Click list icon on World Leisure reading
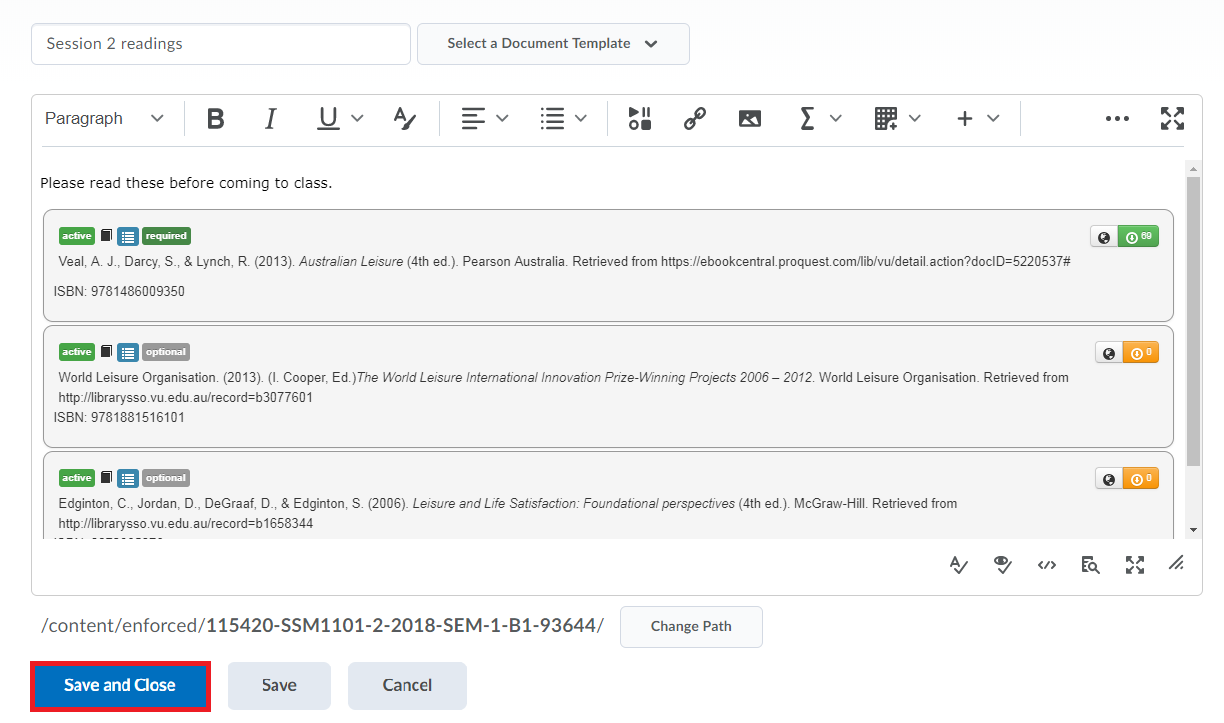Screen dimensions: 1224x723 coord(127,352)
